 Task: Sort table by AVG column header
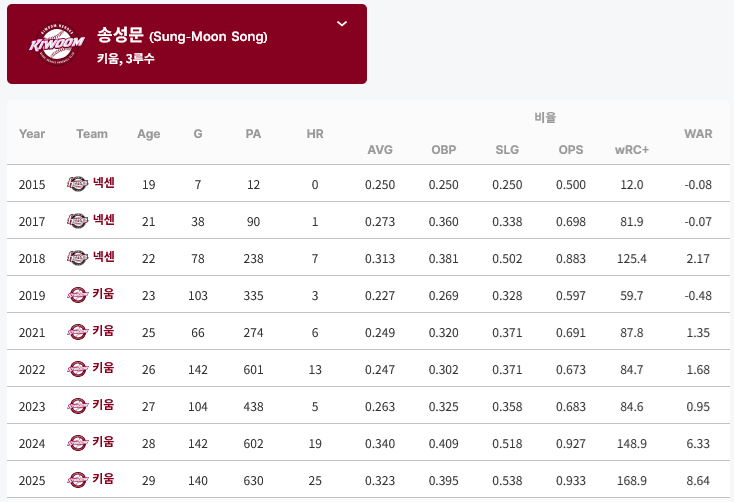tap(380, 150)
